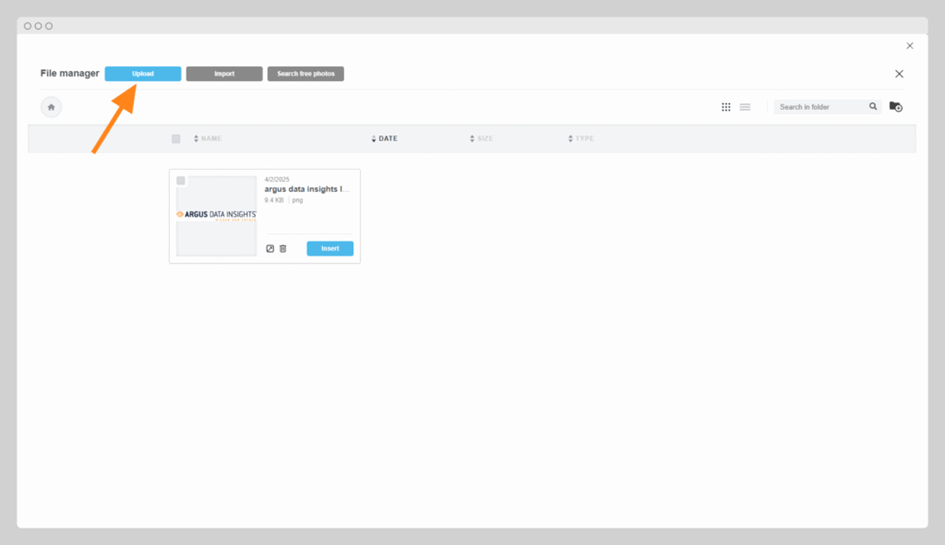Switch to list view
This screenshot has height=545, width=945.
[745, 107]
